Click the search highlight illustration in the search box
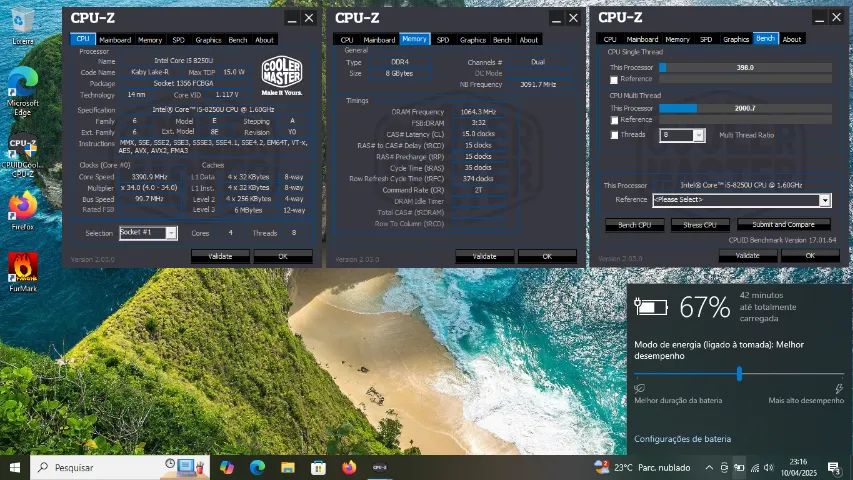853x480 pixels. tap(185, 467)
